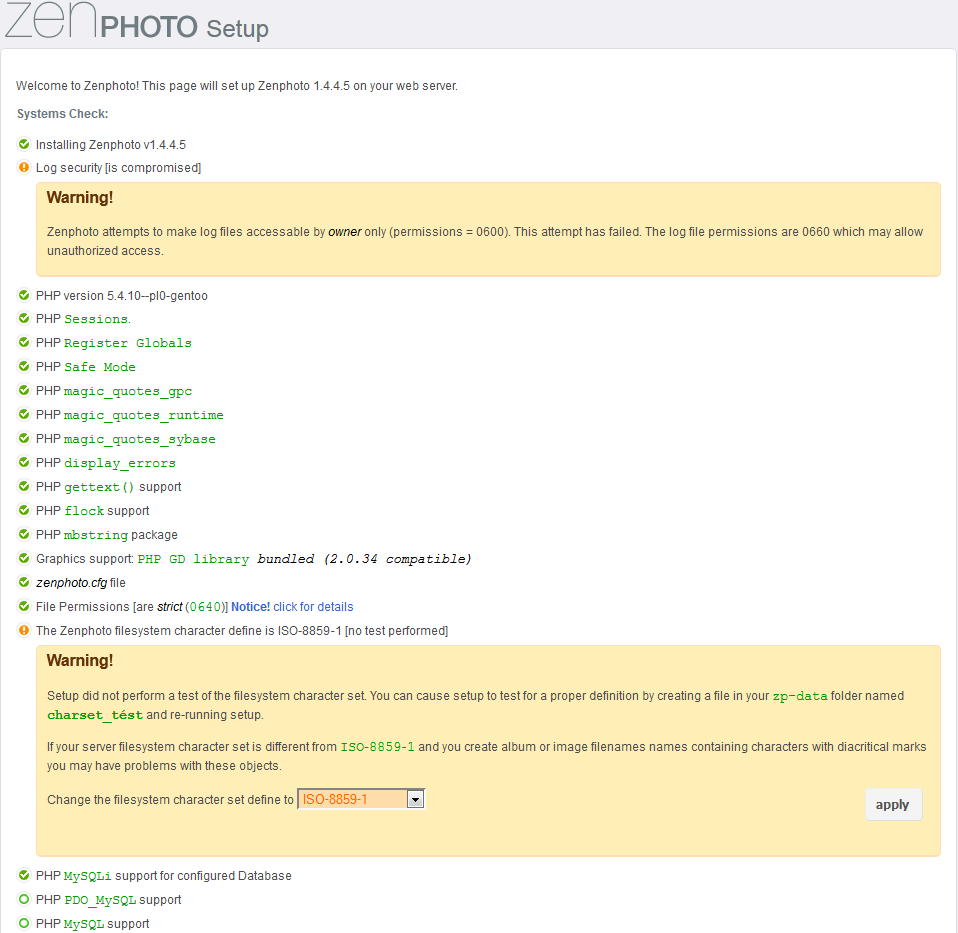The width and height of the screenshot is (958, 933).
Task: Click PHP version 5.4.10--pl0-gentoo text
Action: [122, 296]
